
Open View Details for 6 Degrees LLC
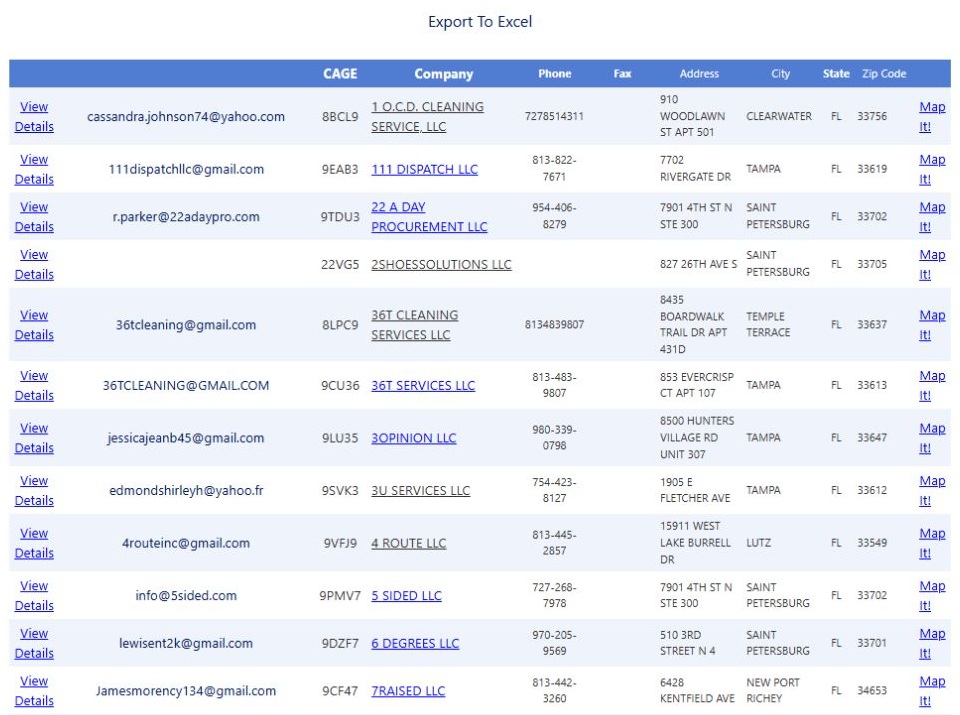[x=34, y=643]
